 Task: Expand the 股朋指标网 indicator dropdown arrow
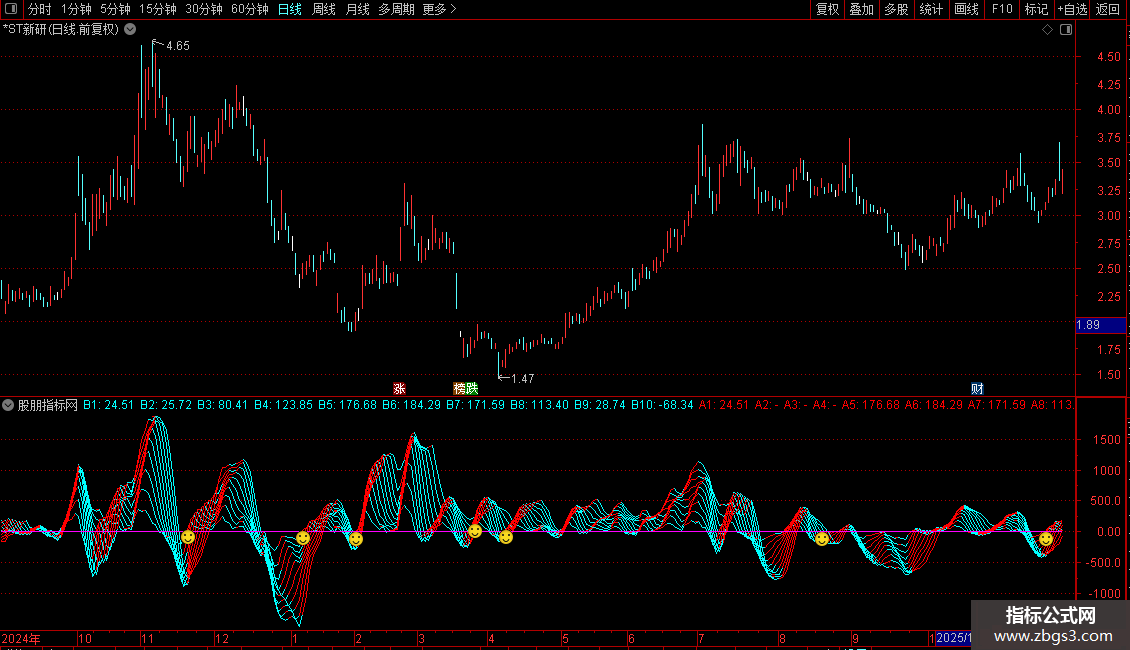7,405
